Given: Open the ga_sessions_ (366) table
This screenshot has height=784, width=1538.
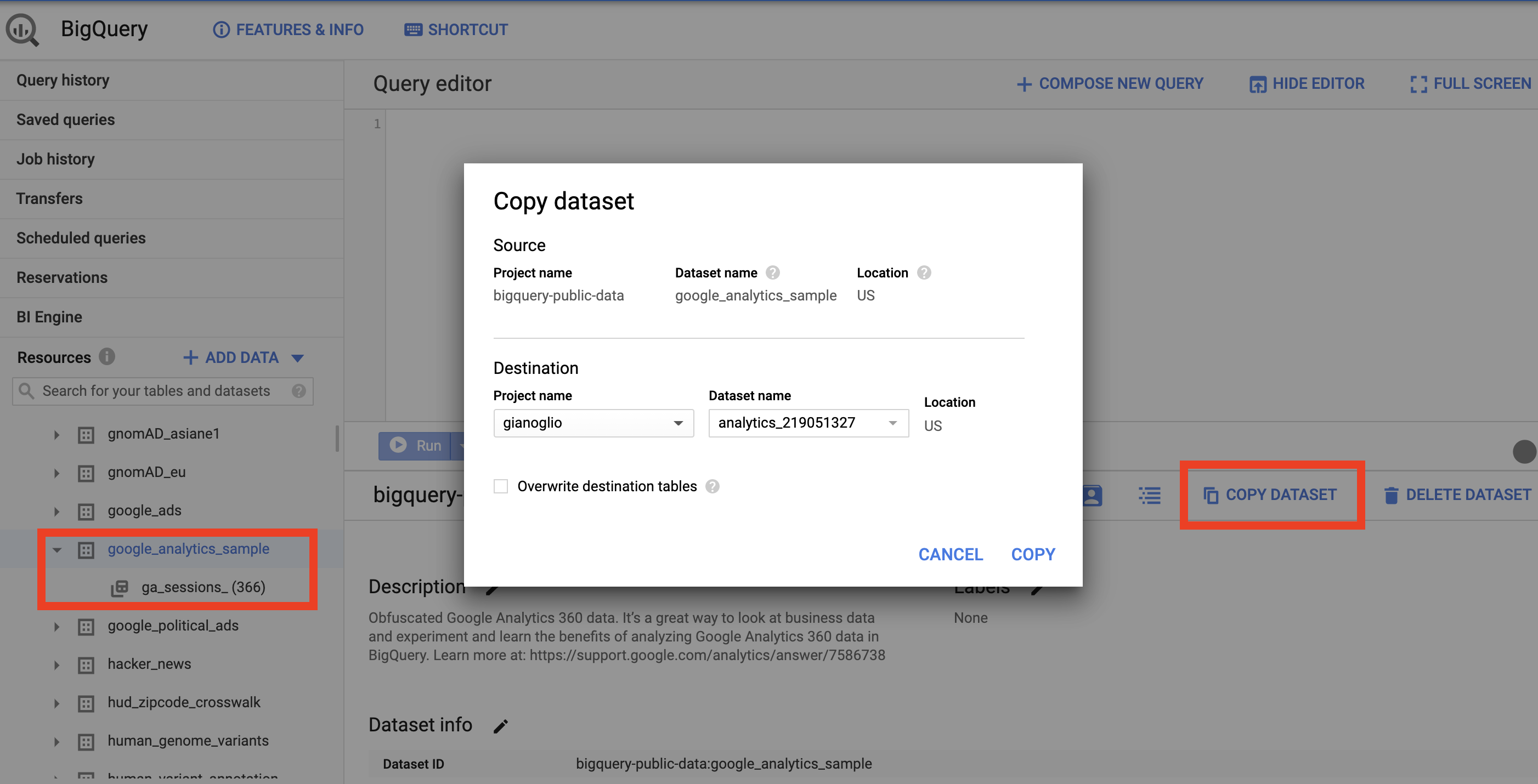Looking at the screenshot, I should pos(203,587).
